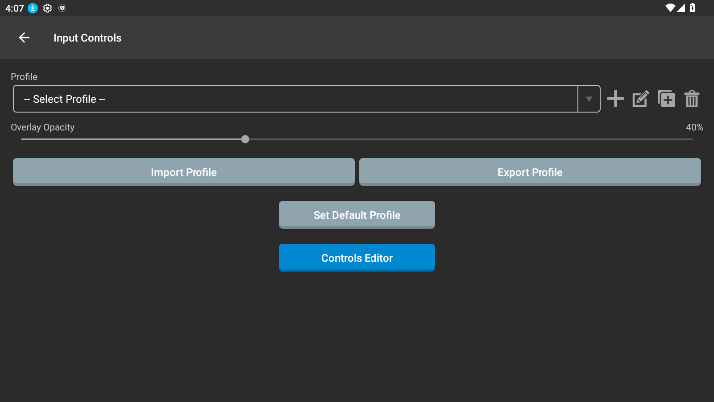714x402 pixels.
Task: Click the Overlay Opacity slider handle
Action: pyautogui.click(x=245, y=139)
